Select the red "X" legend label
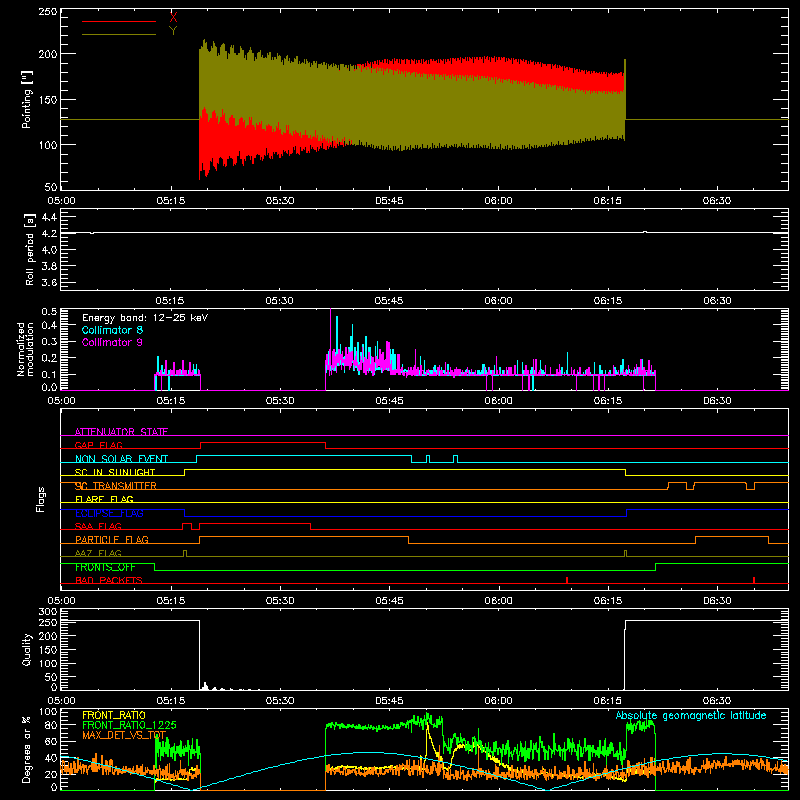The image size is (800, 800). [173, 17]
